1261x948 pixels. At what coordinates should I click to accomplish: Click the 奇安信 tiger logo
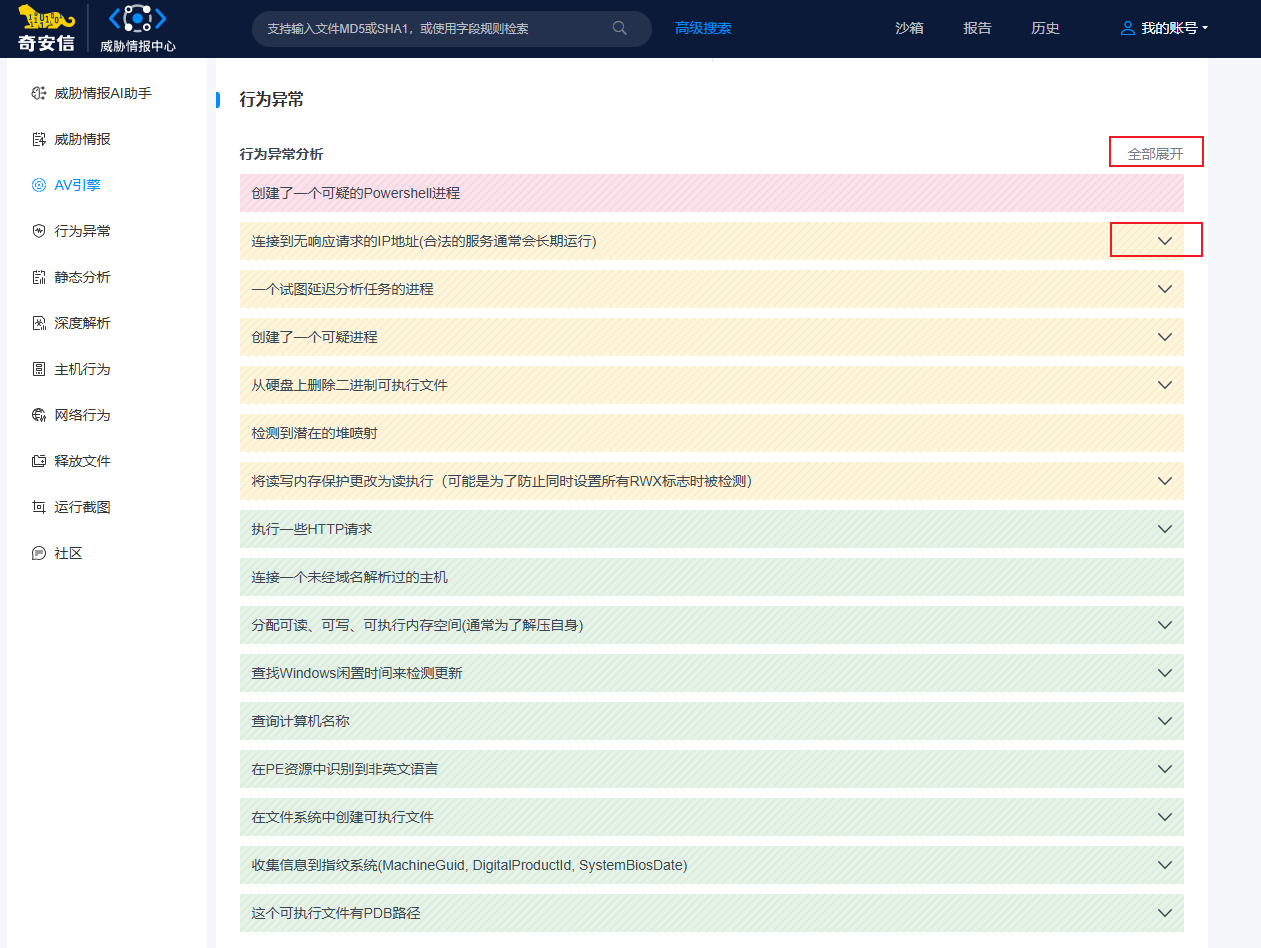click(47, 27)
